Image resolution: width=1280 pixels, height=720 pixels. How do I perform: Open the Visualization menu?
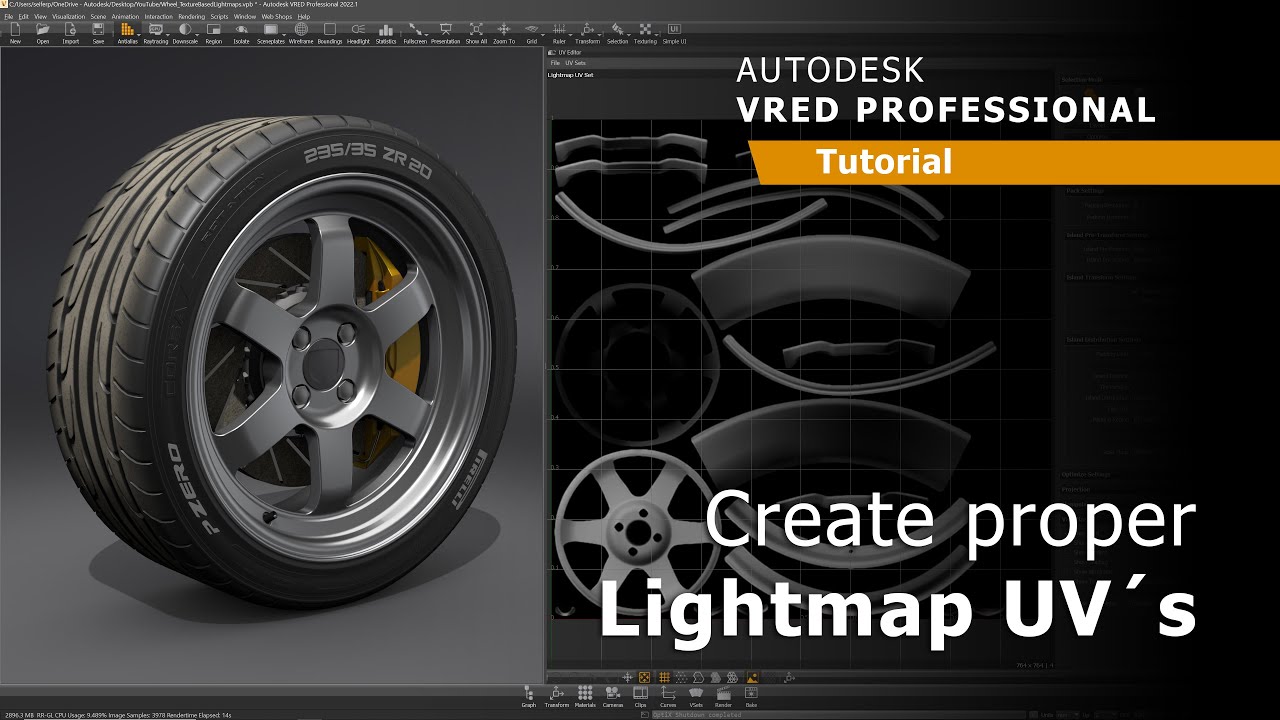coord(68,17)
